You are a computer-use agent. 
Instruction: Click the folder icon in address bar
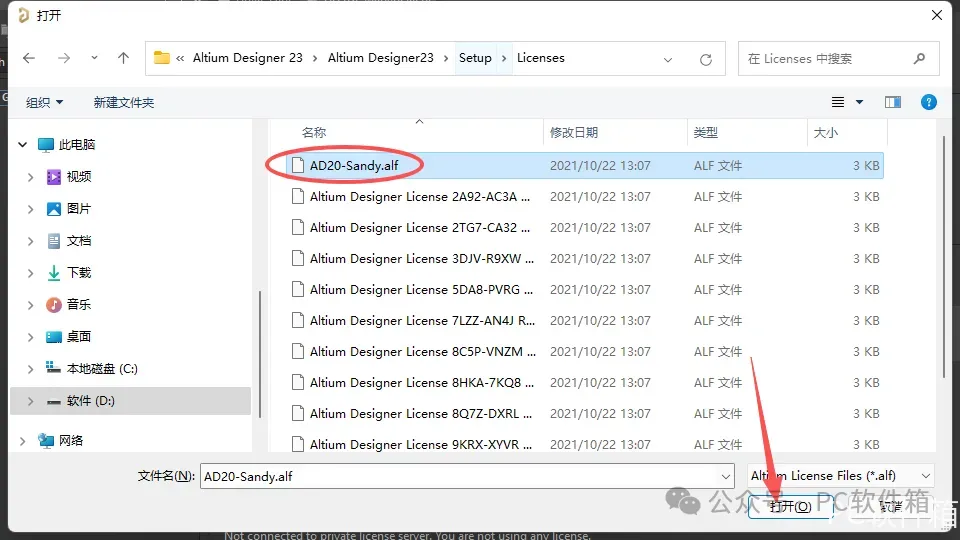pyautogui.click(x=162, y=58)
